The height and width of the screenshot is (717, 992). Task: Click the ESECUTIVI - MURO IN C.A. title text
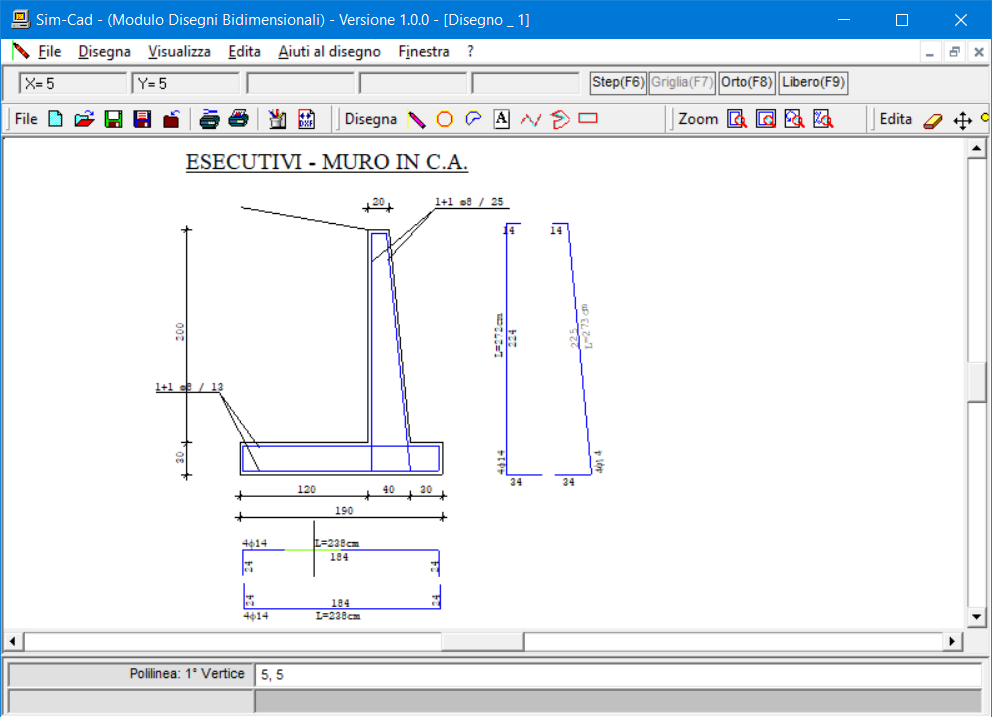[326, 162]
